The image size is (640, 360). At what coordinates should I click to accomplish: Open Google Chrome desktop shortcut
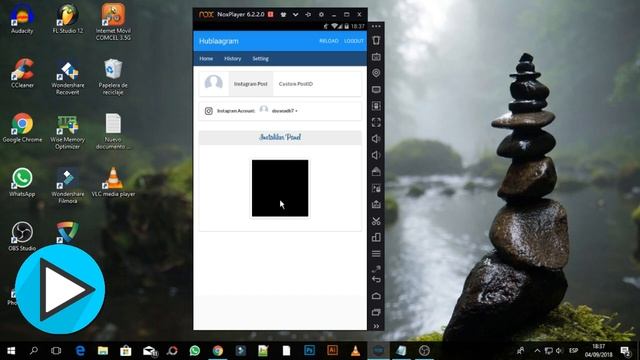coord(22,127)
